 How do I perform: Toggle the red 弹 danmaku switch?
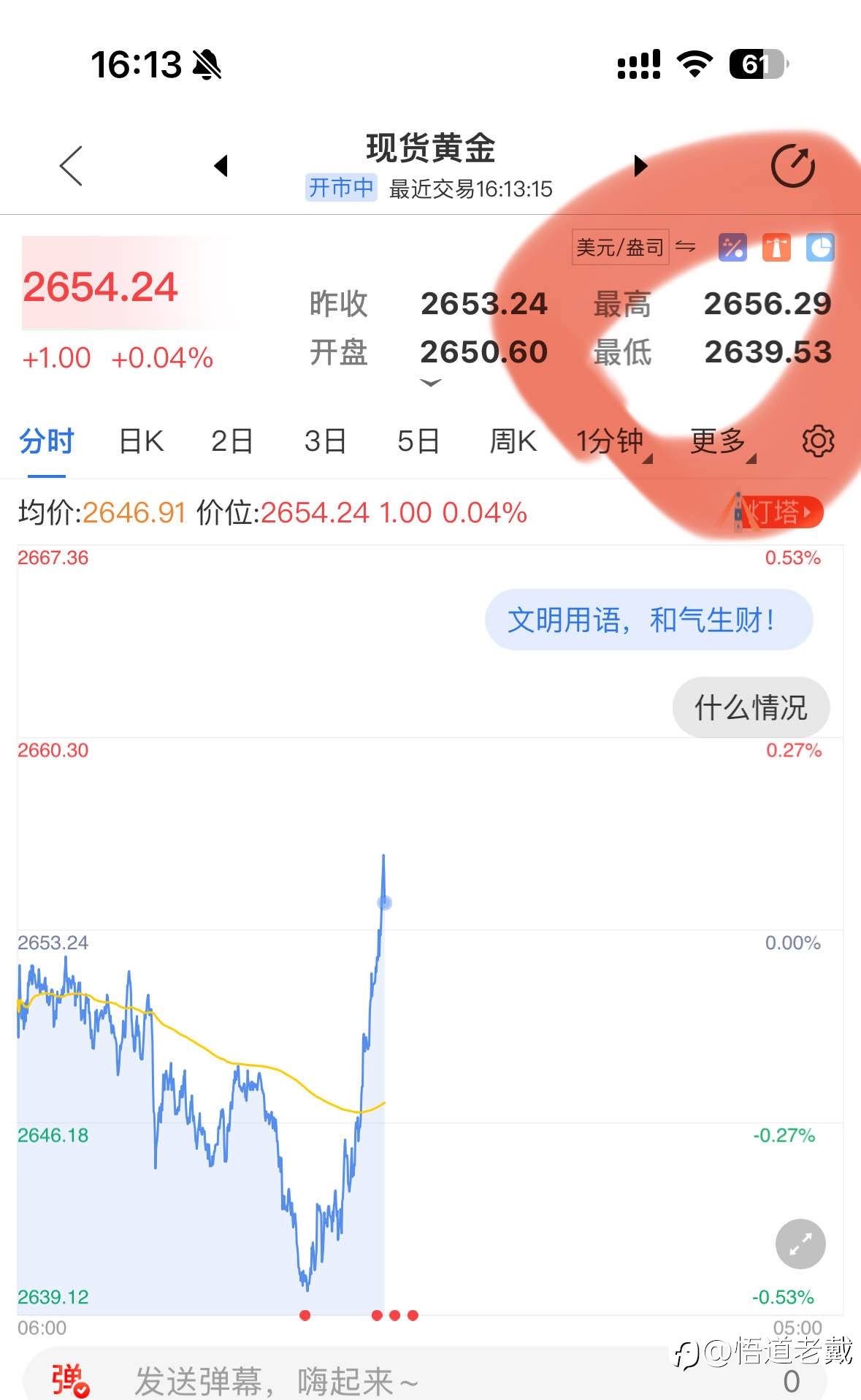70,1380
